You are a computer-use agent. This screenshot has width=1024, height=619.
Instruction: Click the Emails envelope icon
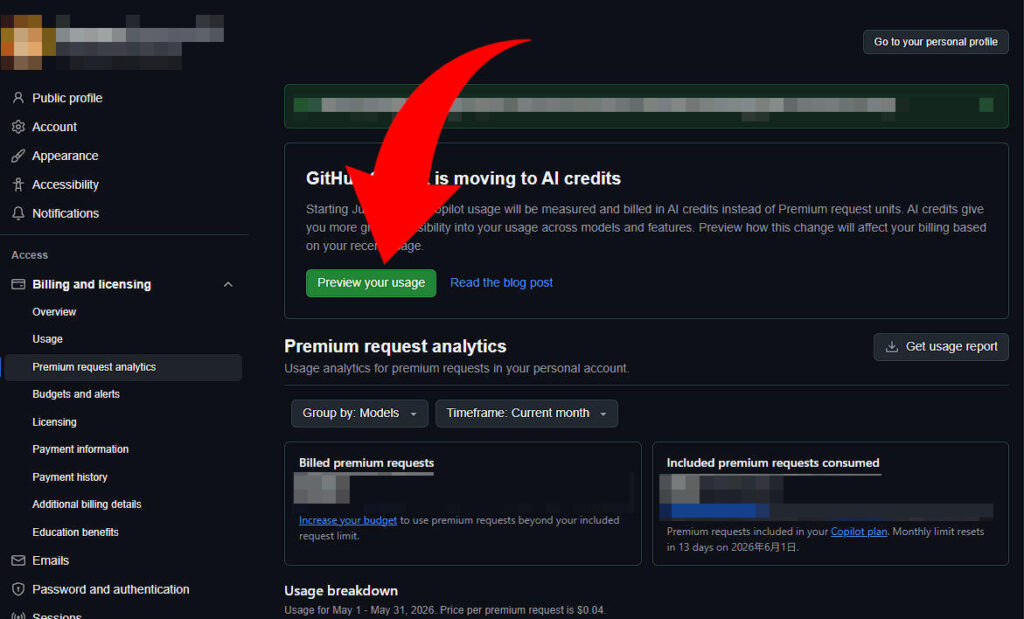coord(18,560)
